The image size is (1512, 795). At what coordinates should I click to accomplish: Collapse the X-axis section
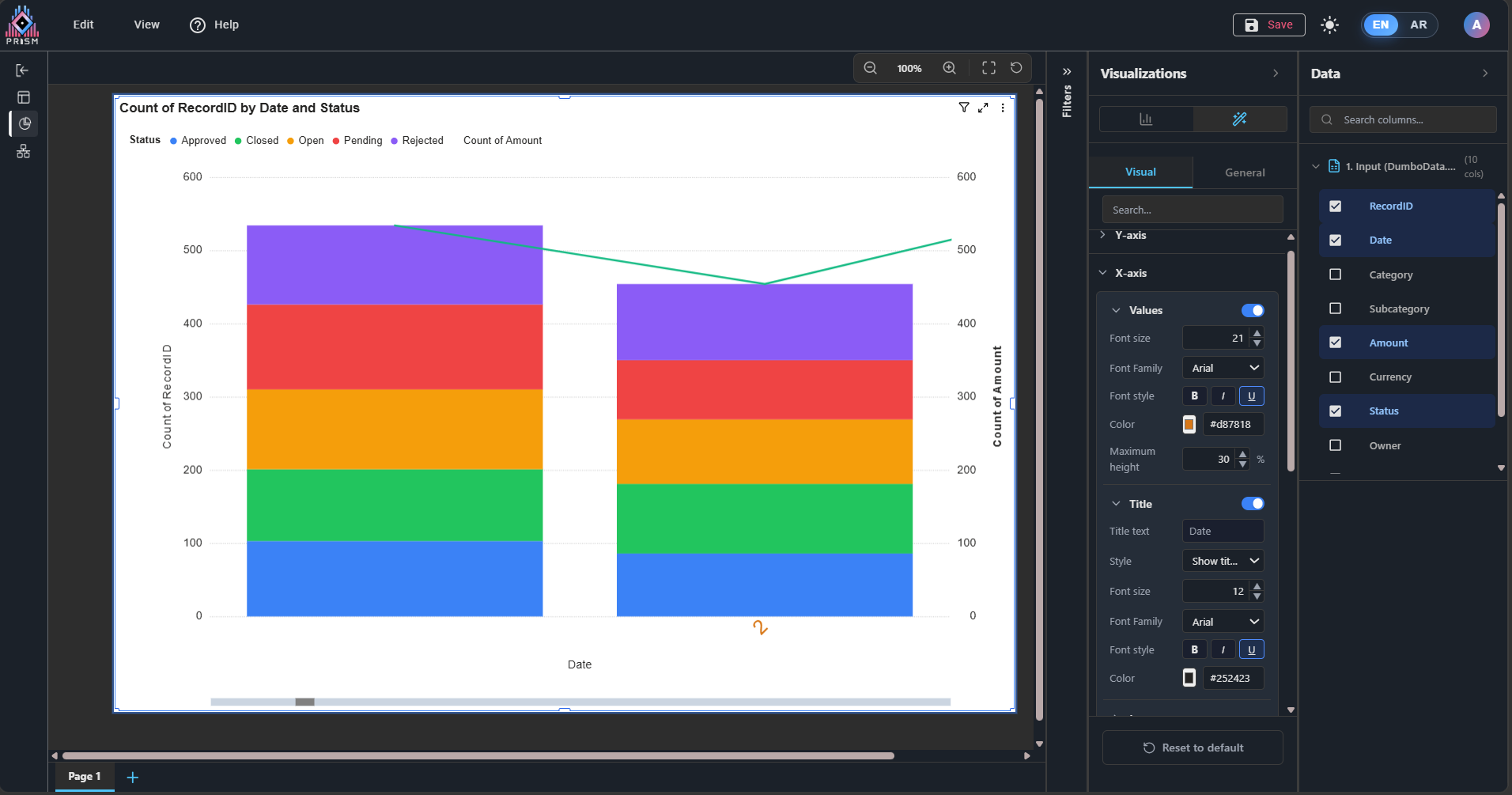click(1103, 273)
